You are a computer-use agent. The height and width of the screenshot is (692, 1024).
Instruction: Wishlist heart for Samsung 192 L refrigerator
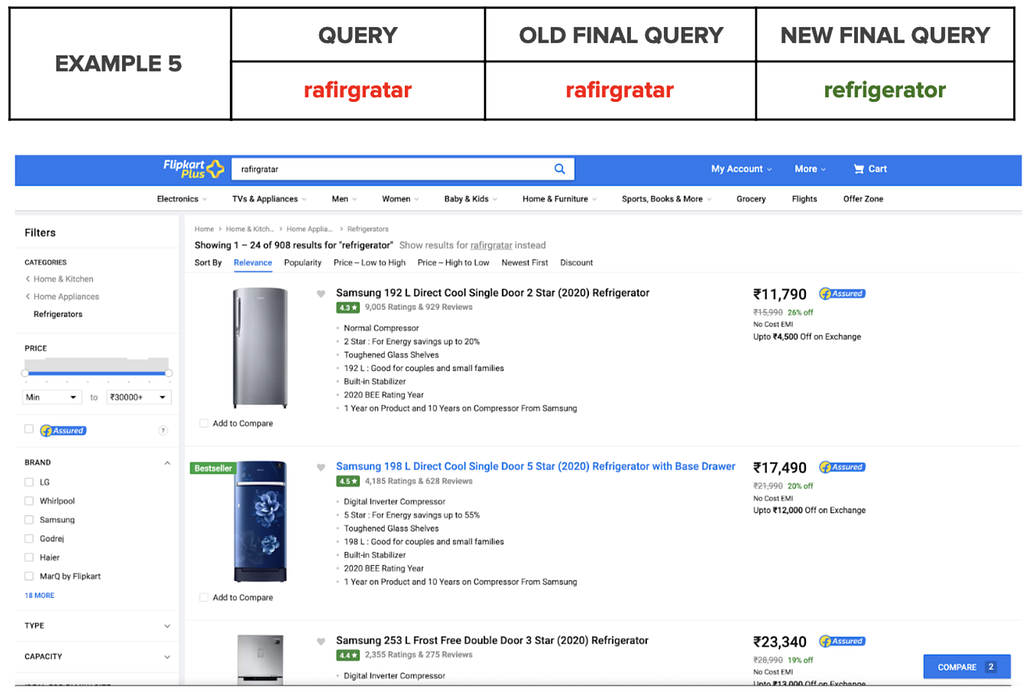click(x=321, y=294)
